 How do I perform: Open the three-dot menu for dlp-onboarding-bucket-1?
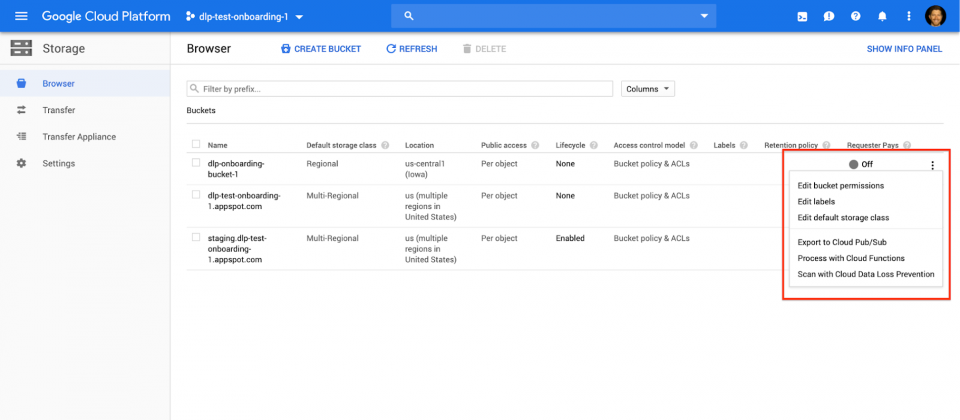(932, 165)
